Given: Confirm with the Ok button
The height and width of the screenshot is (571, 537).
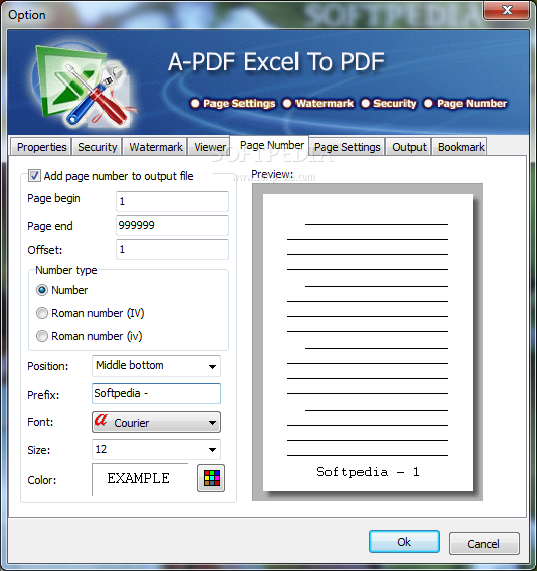Looking at the screenshot, I should coord(404,542).
